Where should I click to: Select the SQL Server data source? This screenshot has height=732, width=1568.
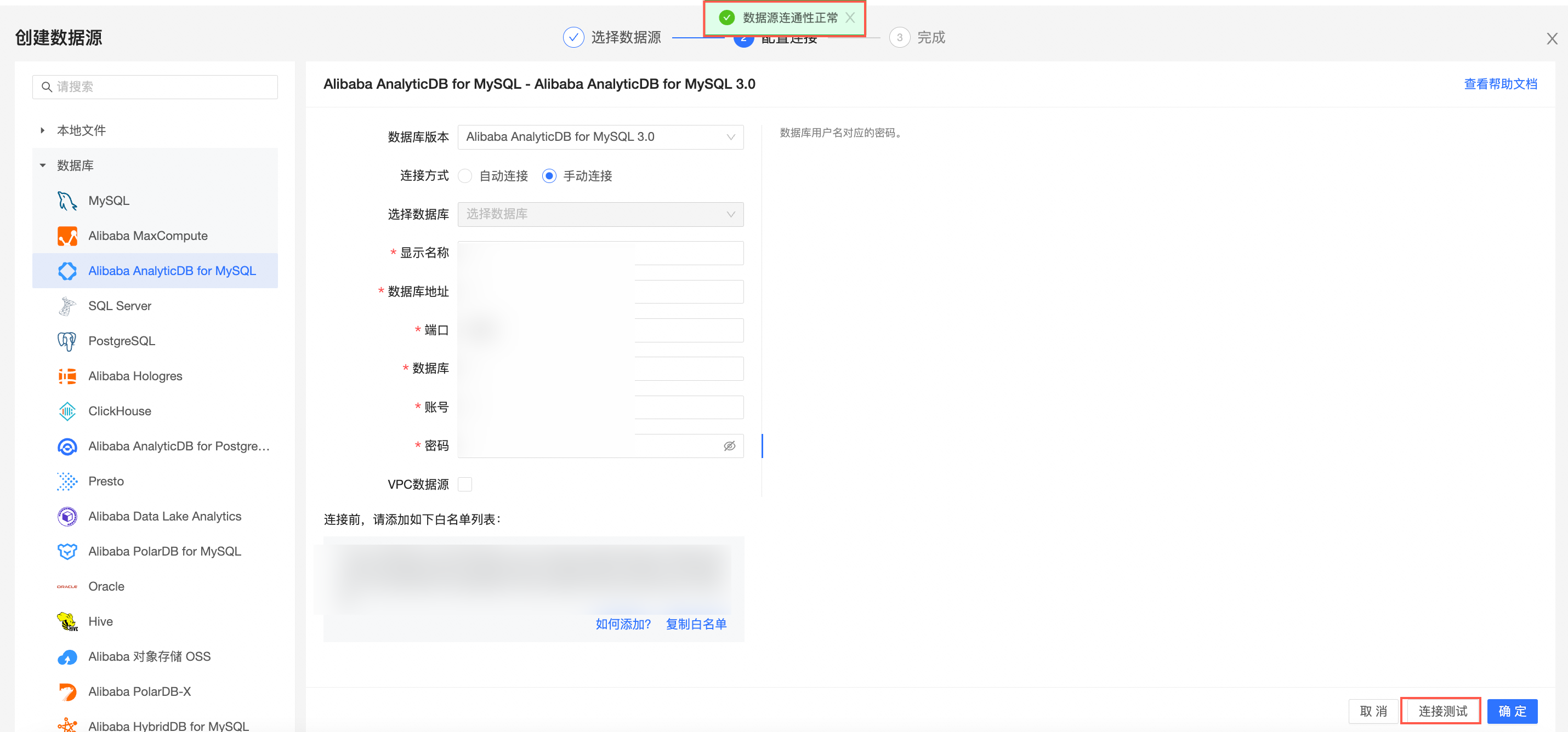pyautogui.click(x=120, y=305)
